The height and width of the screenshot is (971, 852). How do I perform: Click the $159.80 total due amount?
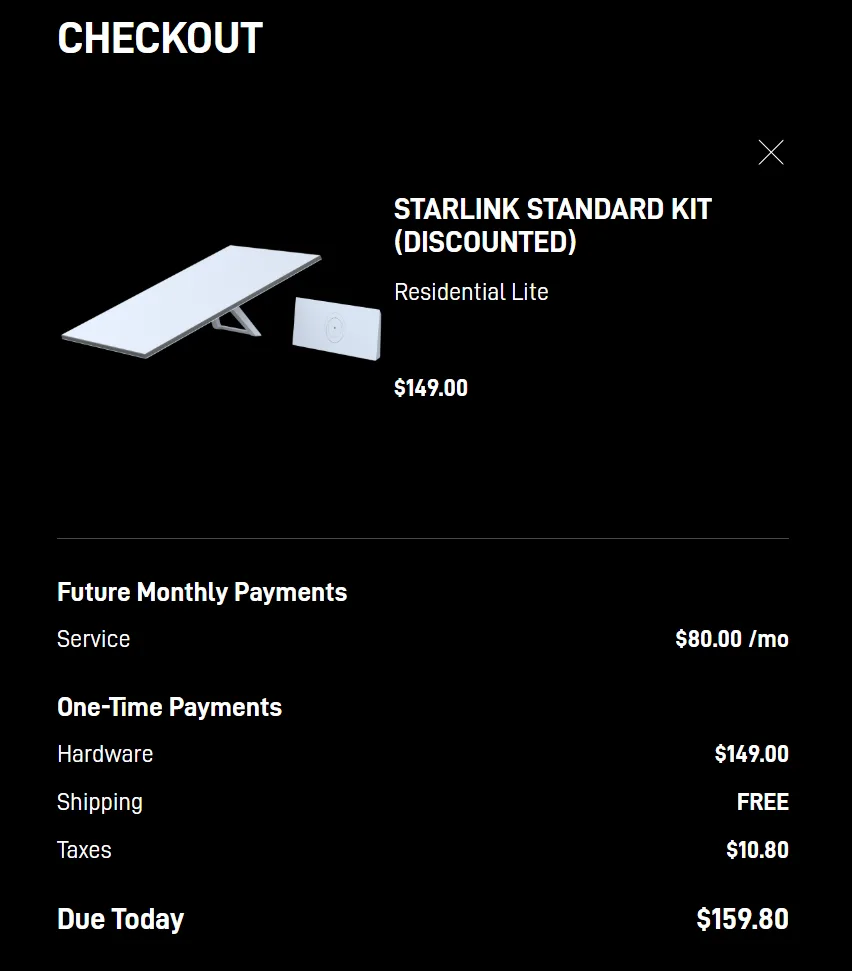pyautogui.click(x=742, y=920)
